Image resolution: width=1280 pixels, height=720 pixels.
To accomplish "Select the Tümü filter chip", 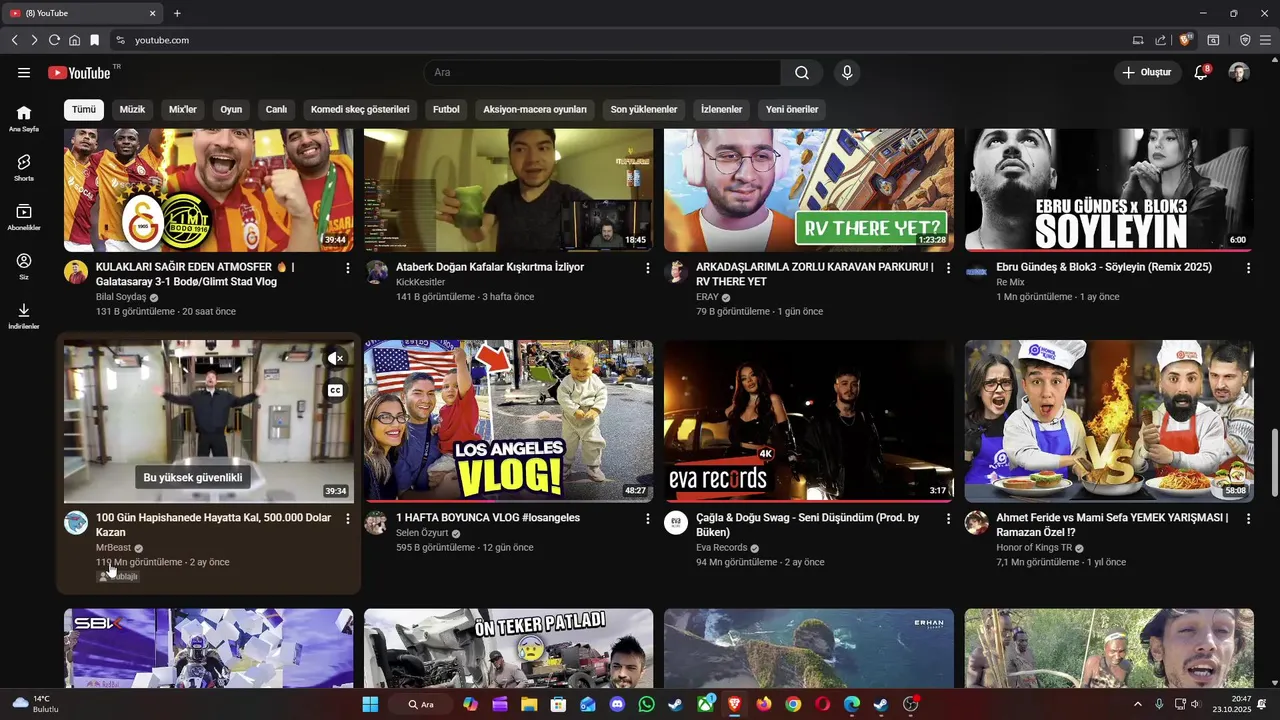I will (x=84, y=109).
